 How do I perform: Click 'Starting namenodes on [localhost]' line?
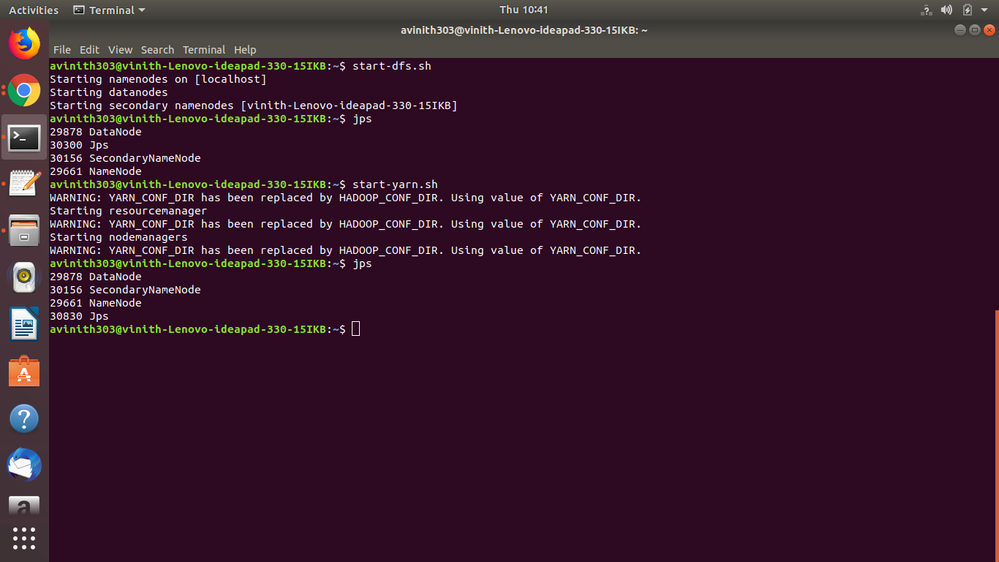coord(158,79)
